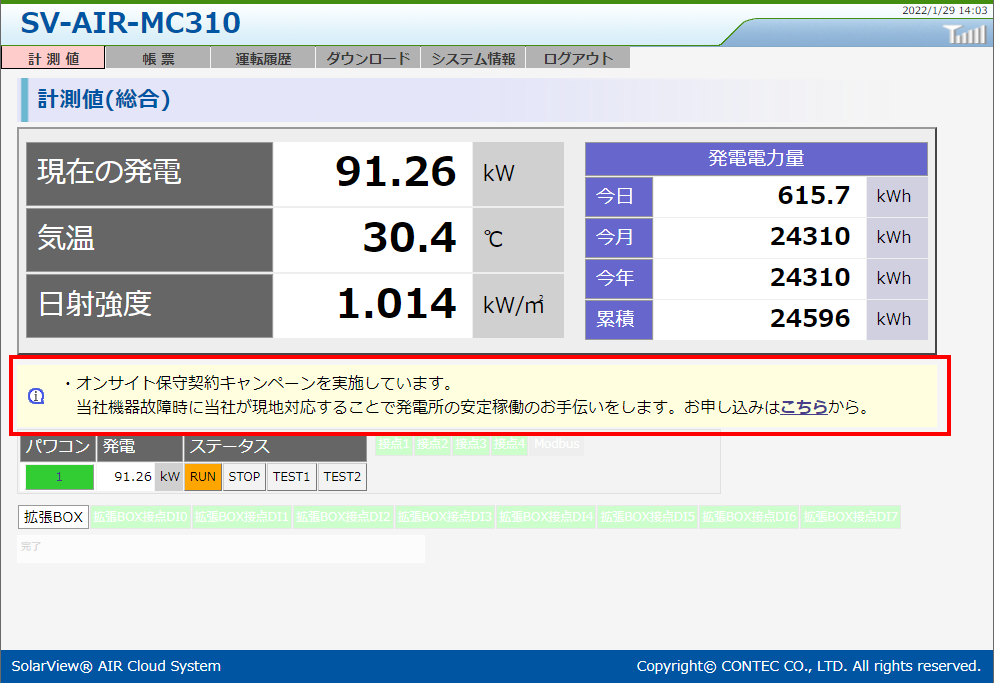This screenshot has height=683, width=994.
Task: Open the 運転履歴 tab
Action: [263, 59]
